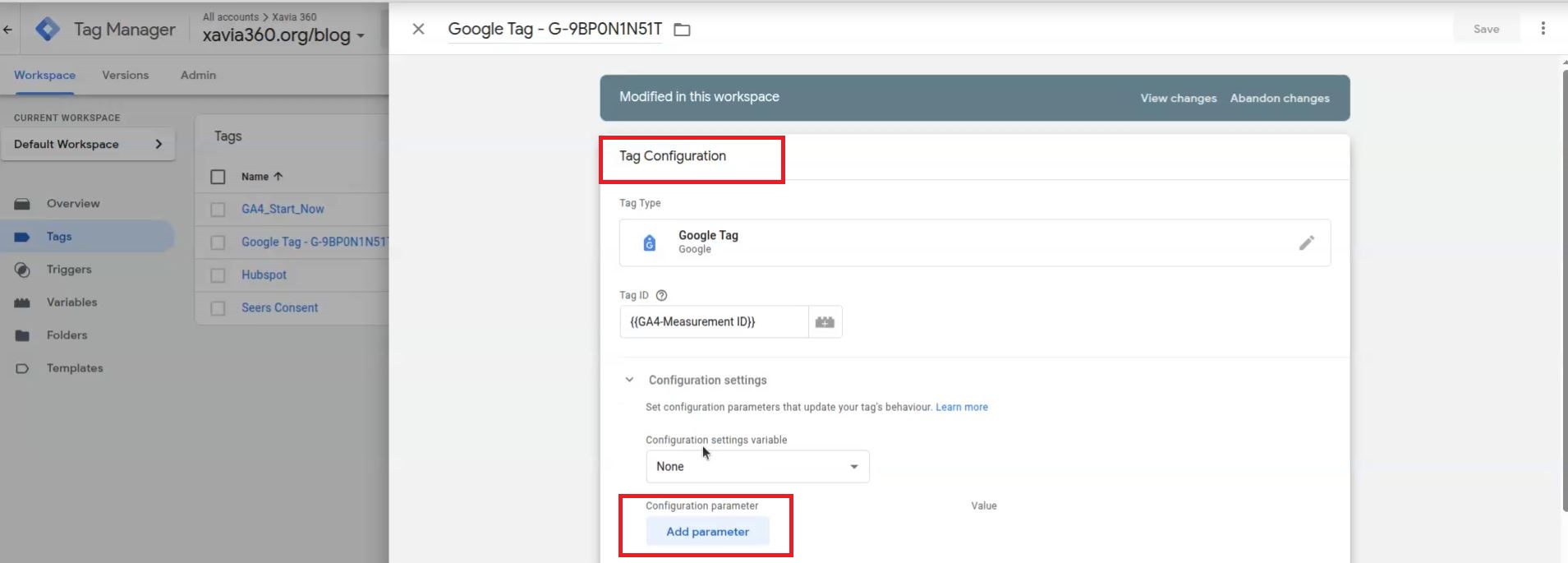This screenshot has width=1568, height=563.
Task: Click the Tag Manager diamond logo
Action: (x=48, y=30)
